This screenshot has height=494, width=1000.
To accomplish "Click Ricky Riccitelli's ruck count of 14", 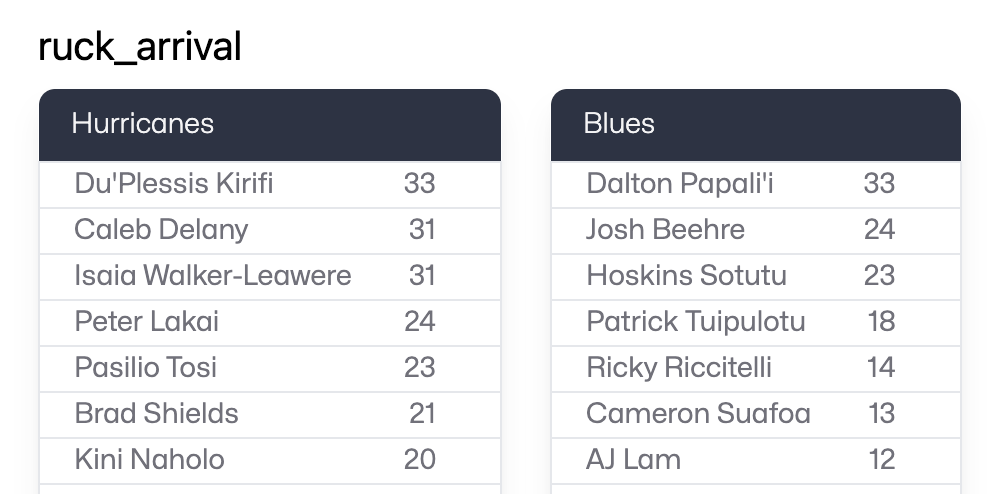I will pos(880,368).
